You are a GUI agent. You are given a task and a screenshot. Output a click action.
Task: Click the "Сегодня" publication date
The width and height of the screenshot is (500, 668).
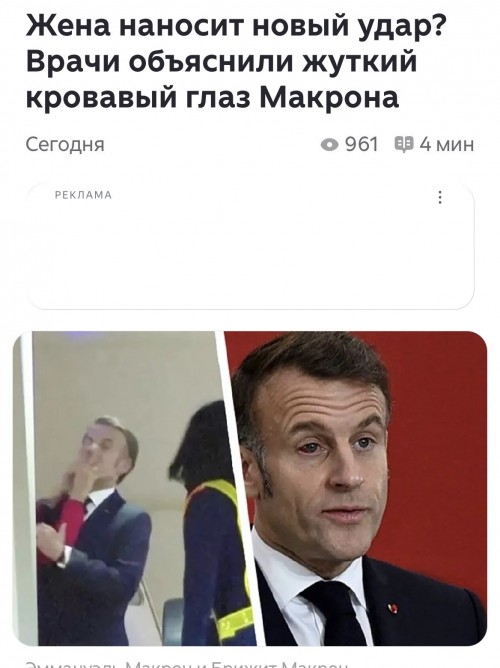[65, 145]
